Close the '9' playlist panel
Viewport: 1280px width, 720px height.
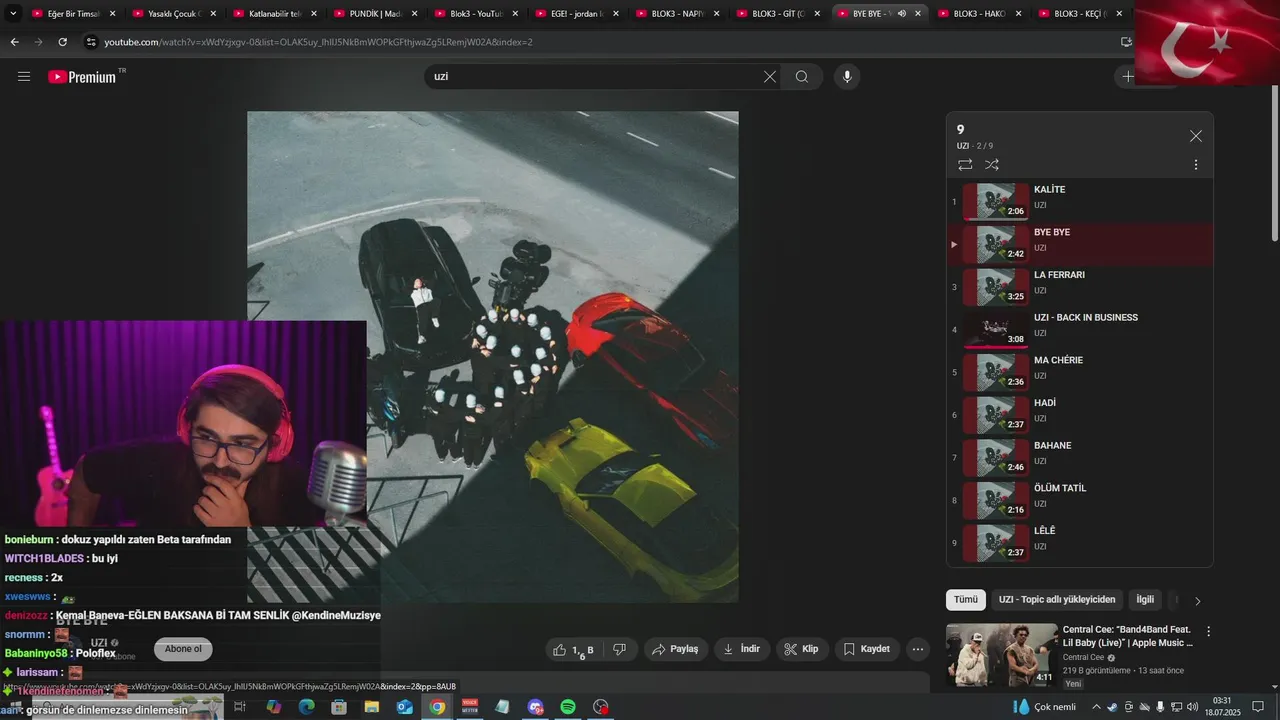pos(1196,136)
